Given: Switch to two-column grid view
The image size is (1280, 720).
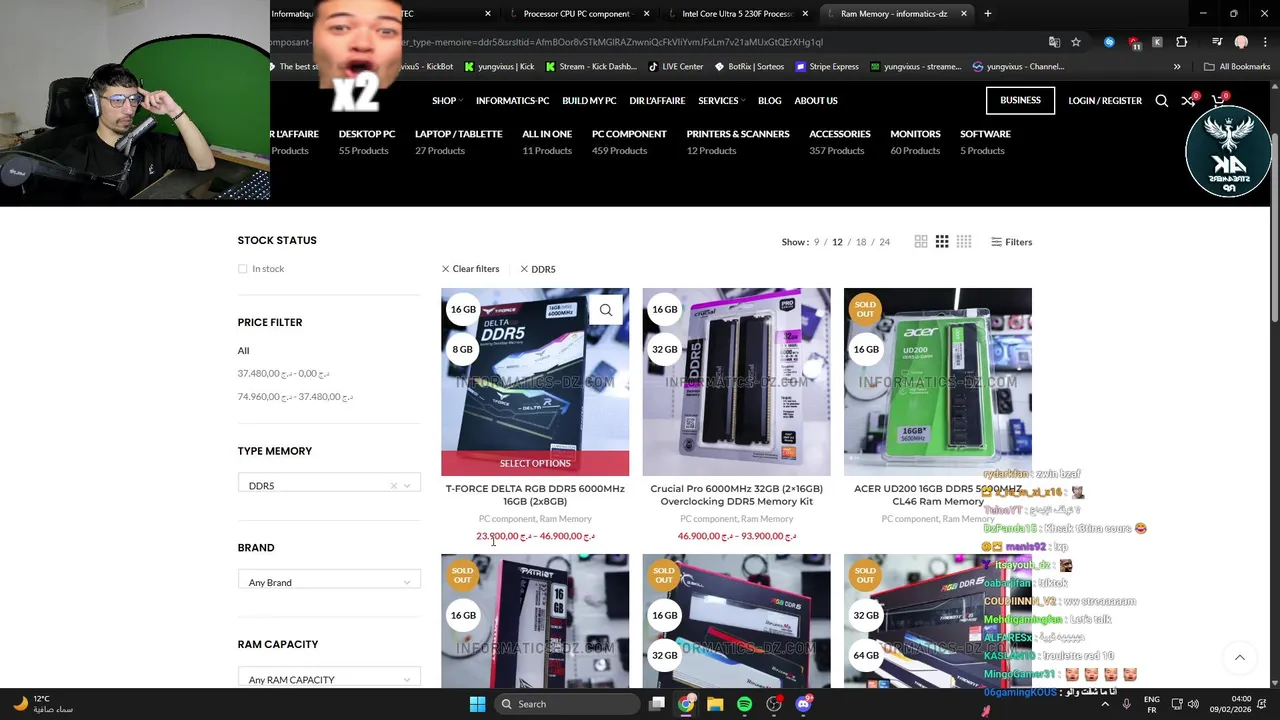Looking at the screenshot, I should click(921, 242).
